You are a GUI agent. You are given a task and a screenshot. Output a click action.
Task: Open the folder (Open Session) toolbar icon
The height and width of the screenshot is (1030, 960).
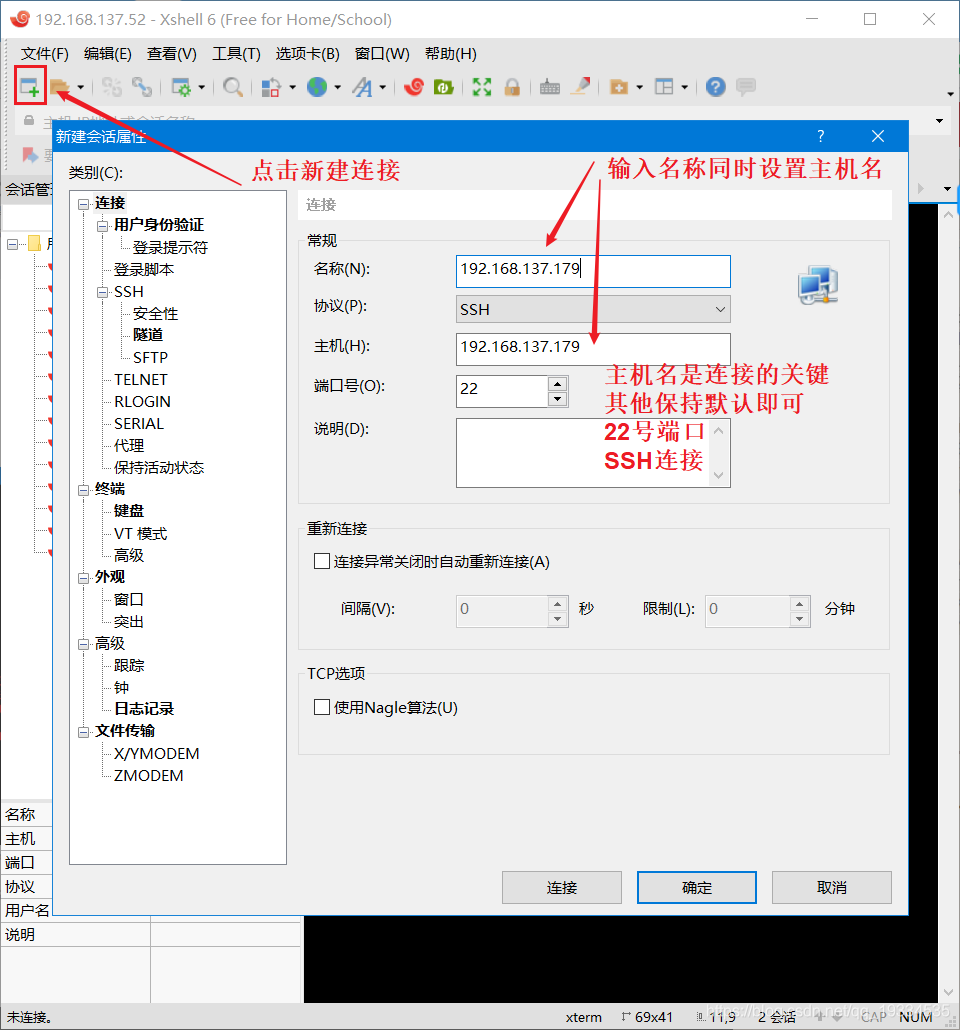(60, 87)
